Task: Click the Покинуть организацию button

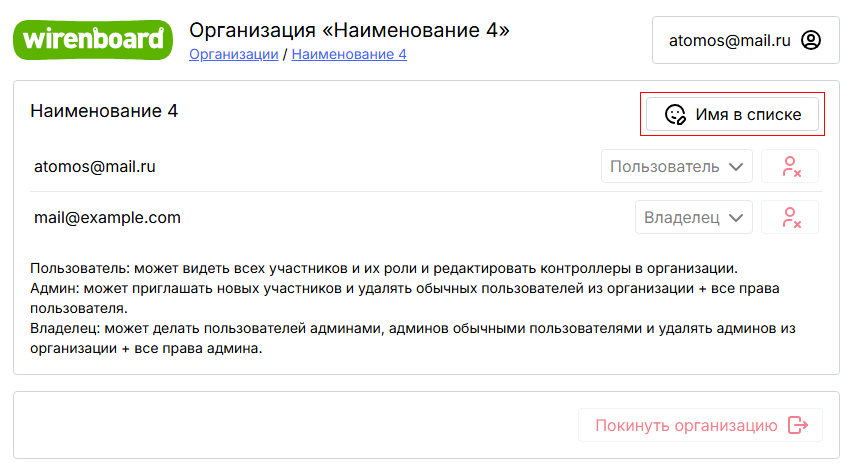Action: point(701,425)
